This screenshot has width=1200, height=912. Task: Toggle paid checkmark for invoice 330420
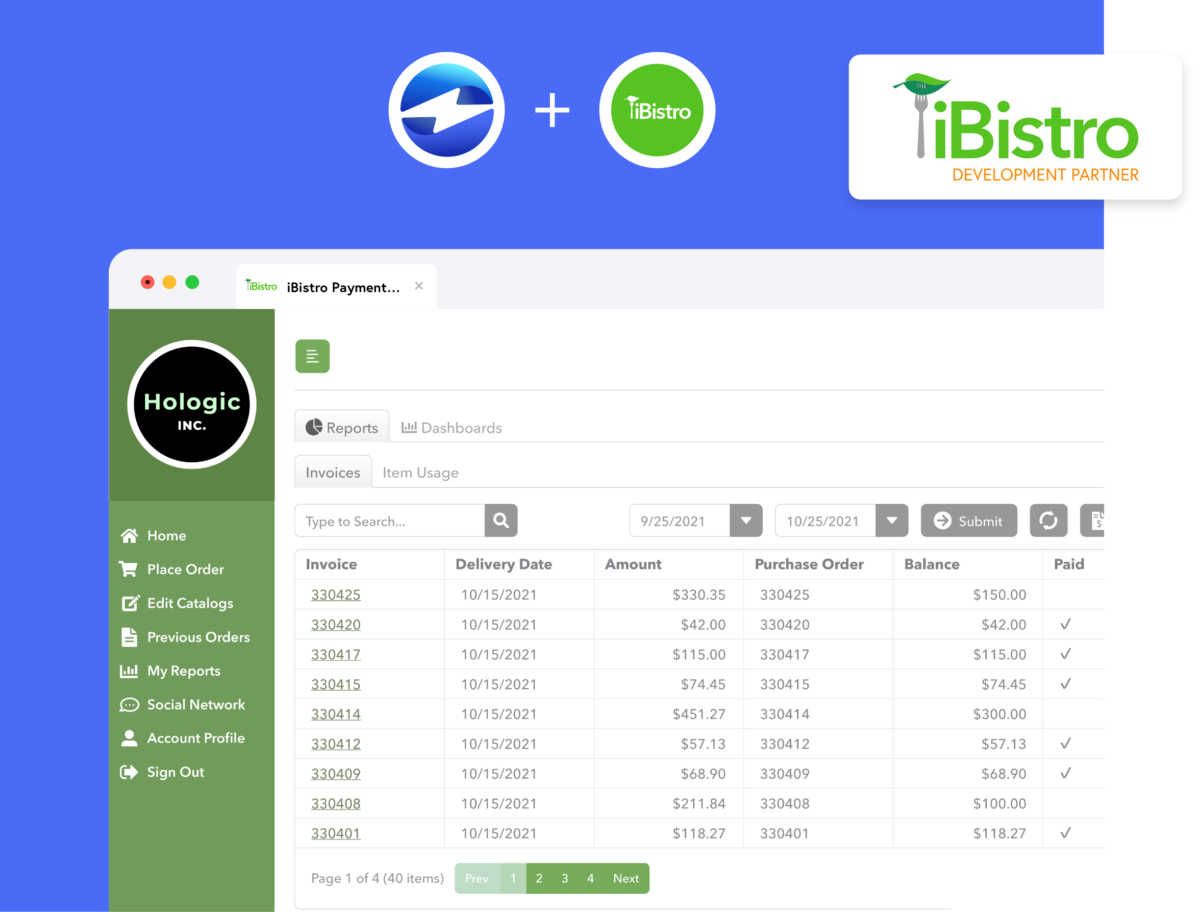coord(1065,625)
